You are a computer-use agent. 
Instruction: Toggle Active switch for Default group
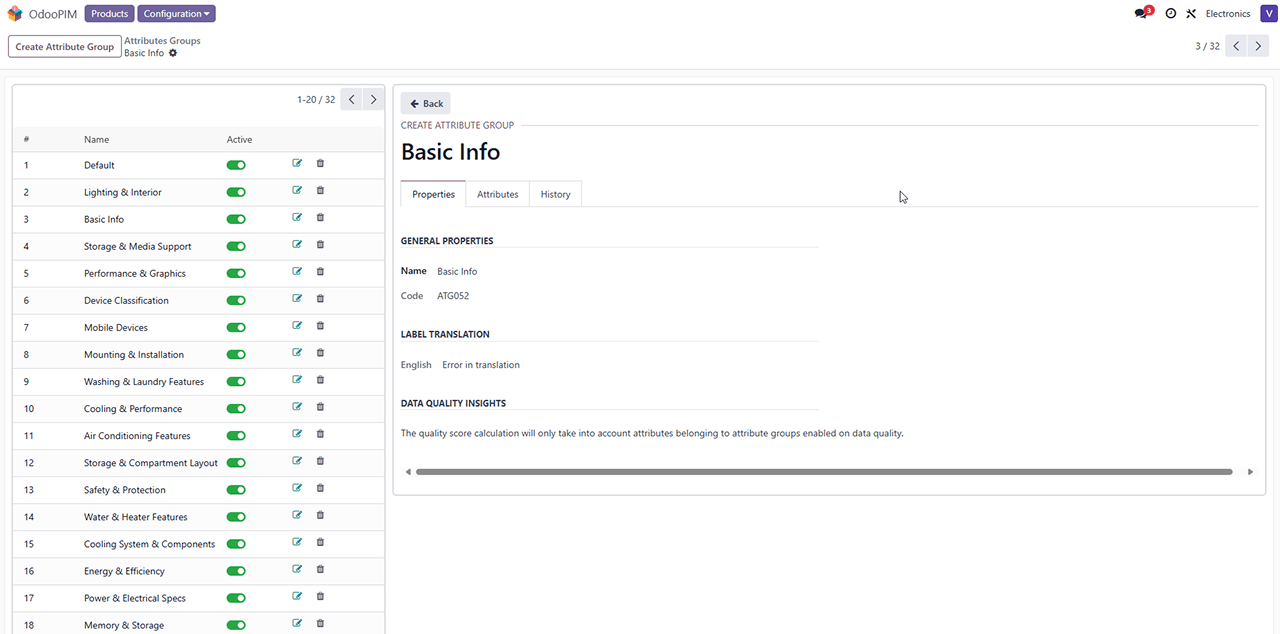[236, 165]
